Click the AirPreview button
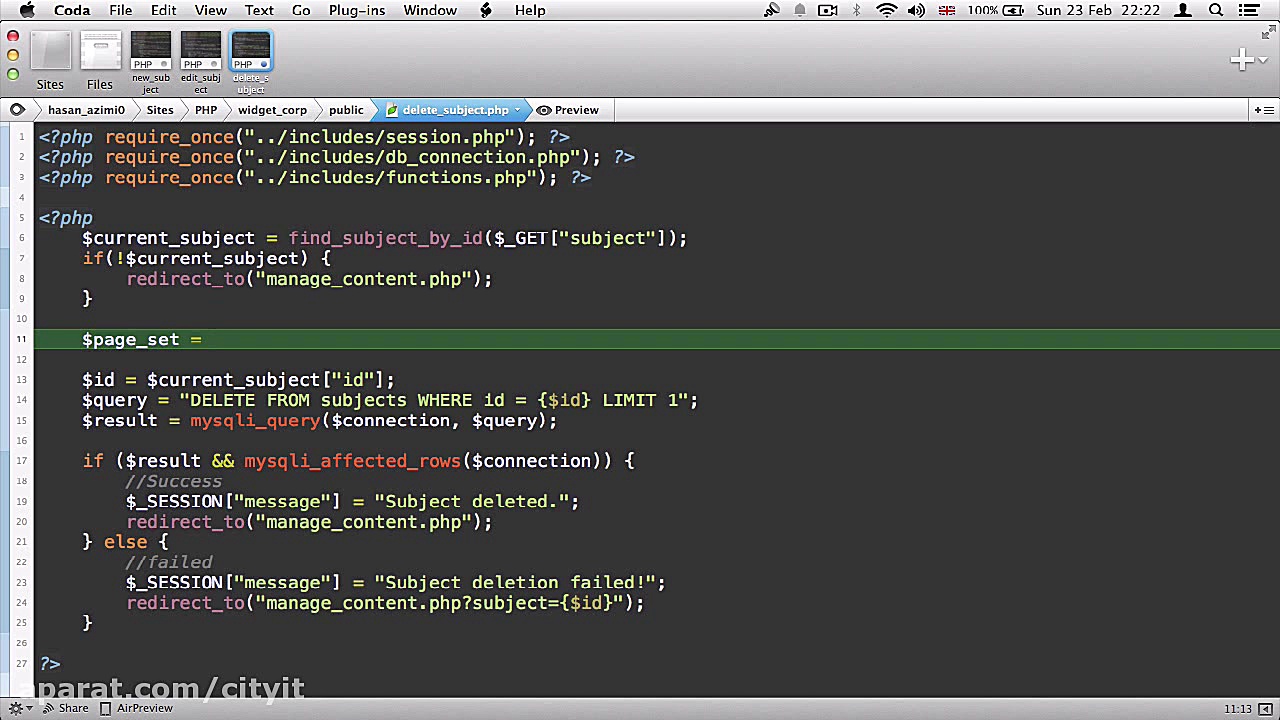 click(x=137, y=708)
